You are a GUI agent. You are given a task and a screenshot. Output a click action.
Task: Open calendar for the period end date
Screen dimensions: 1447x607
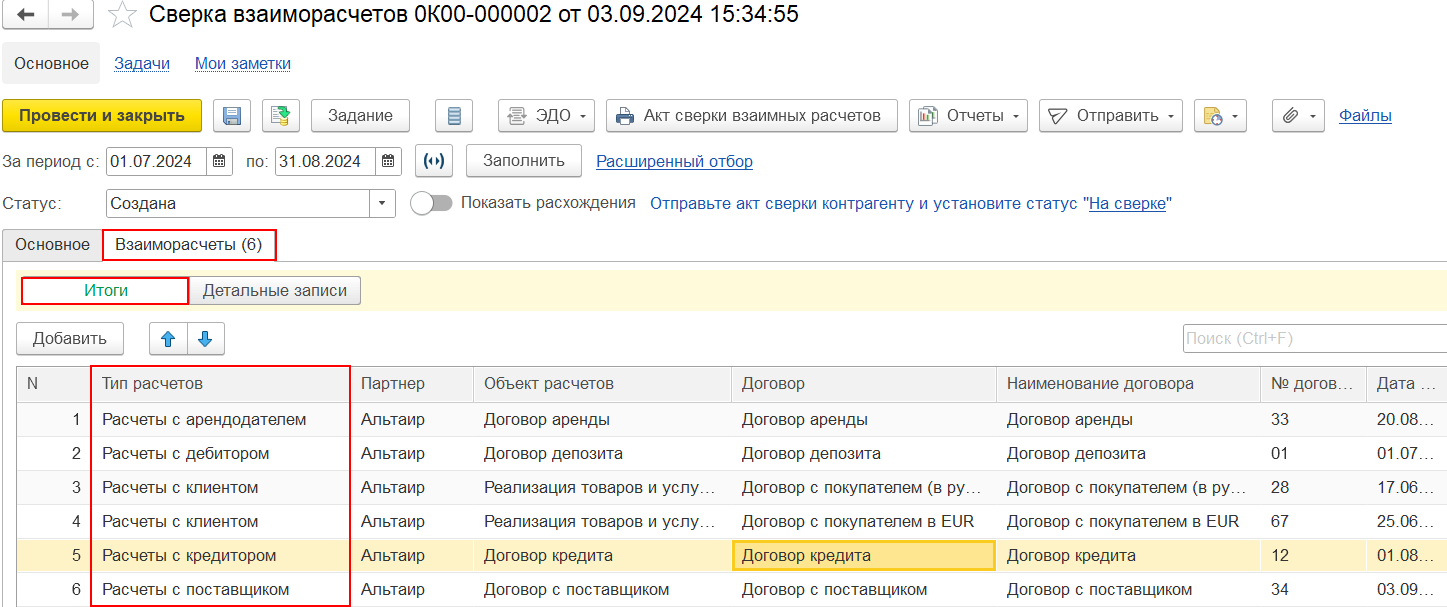pos(389,161)
